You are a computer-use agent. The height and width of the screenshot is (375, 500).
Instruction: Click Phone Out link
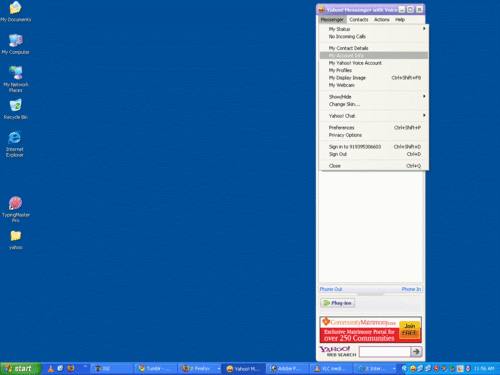(x=331, y=289)
